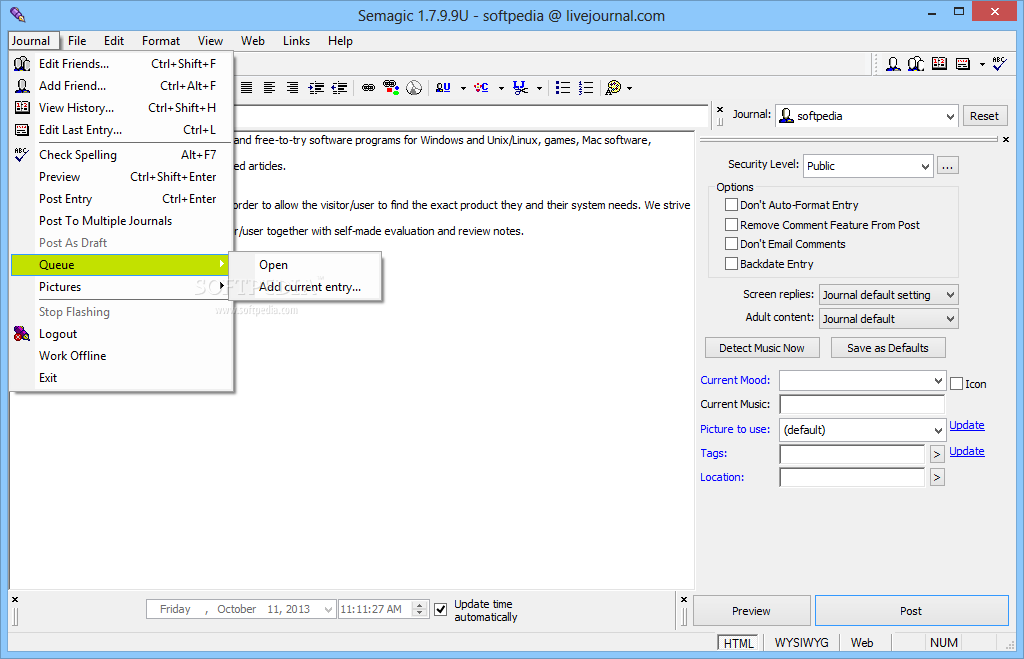The height and width of the screenshot is (659, 1024).
Task: Choose Add current entry... in Queue submenu
Action: click(305, 287)
